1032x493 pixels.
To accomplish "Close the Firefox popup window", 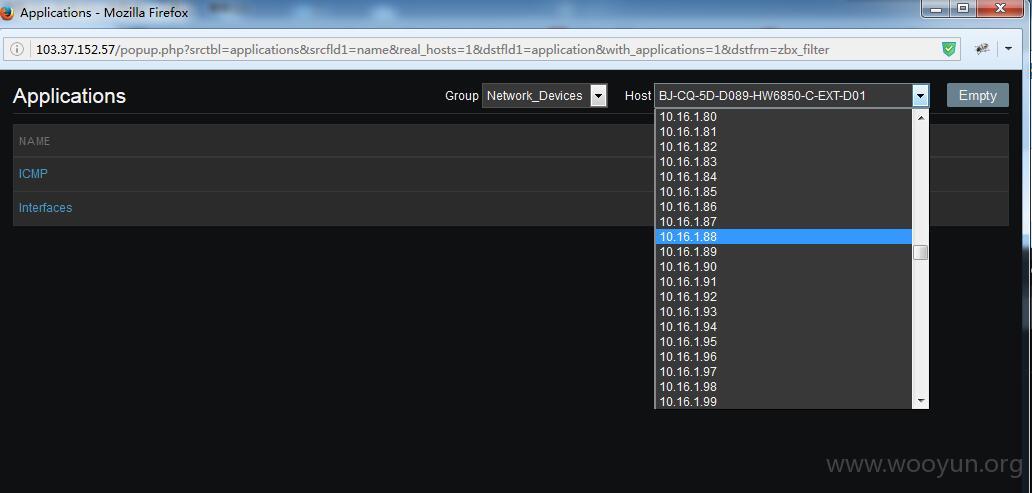I will point(1000,9).
